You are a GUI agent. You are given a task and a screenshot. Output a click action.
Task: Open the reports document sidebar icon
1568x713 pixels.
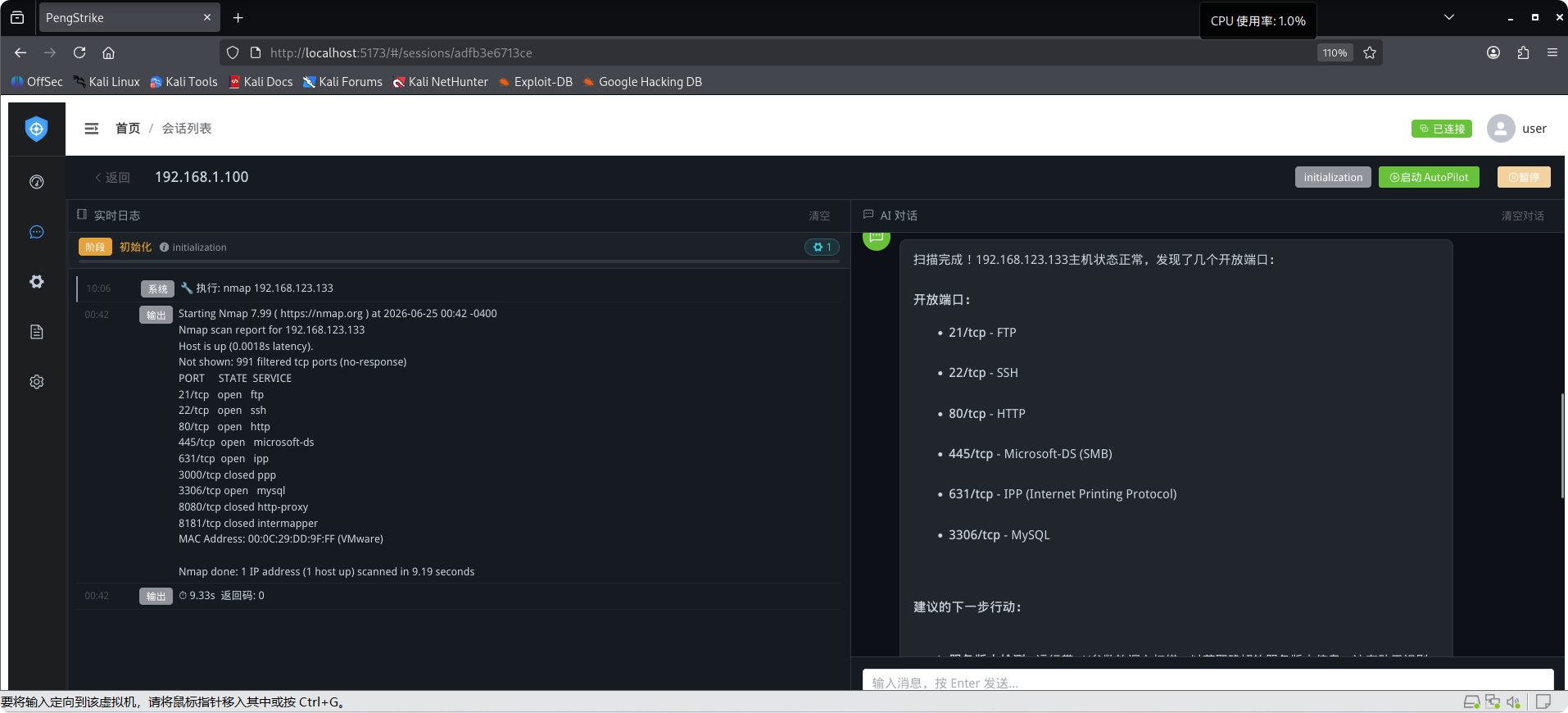click(x=37, y=332)
